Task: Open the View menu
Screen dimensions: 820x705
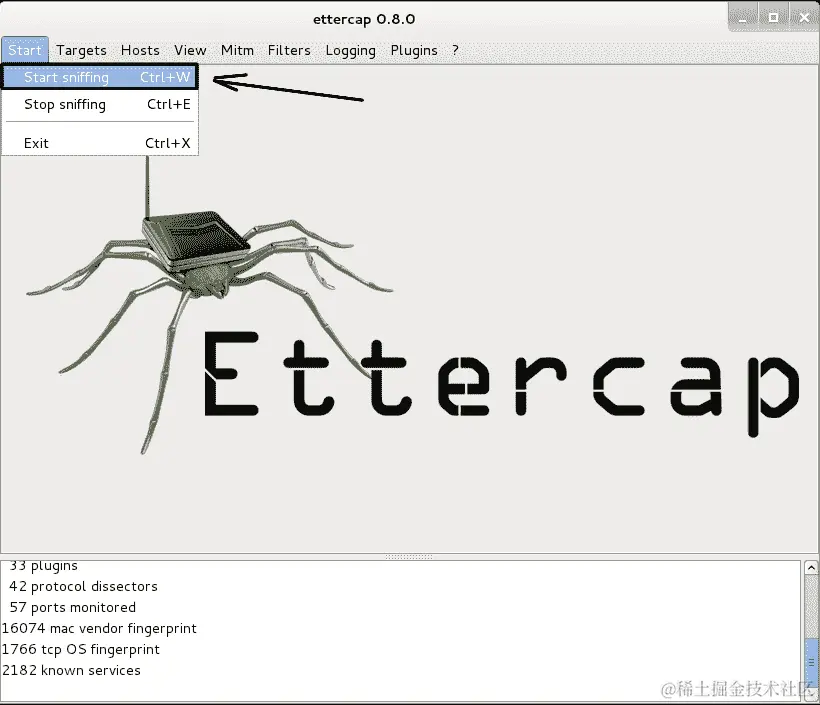Action: pyautogui.click(x=190, y=50)
